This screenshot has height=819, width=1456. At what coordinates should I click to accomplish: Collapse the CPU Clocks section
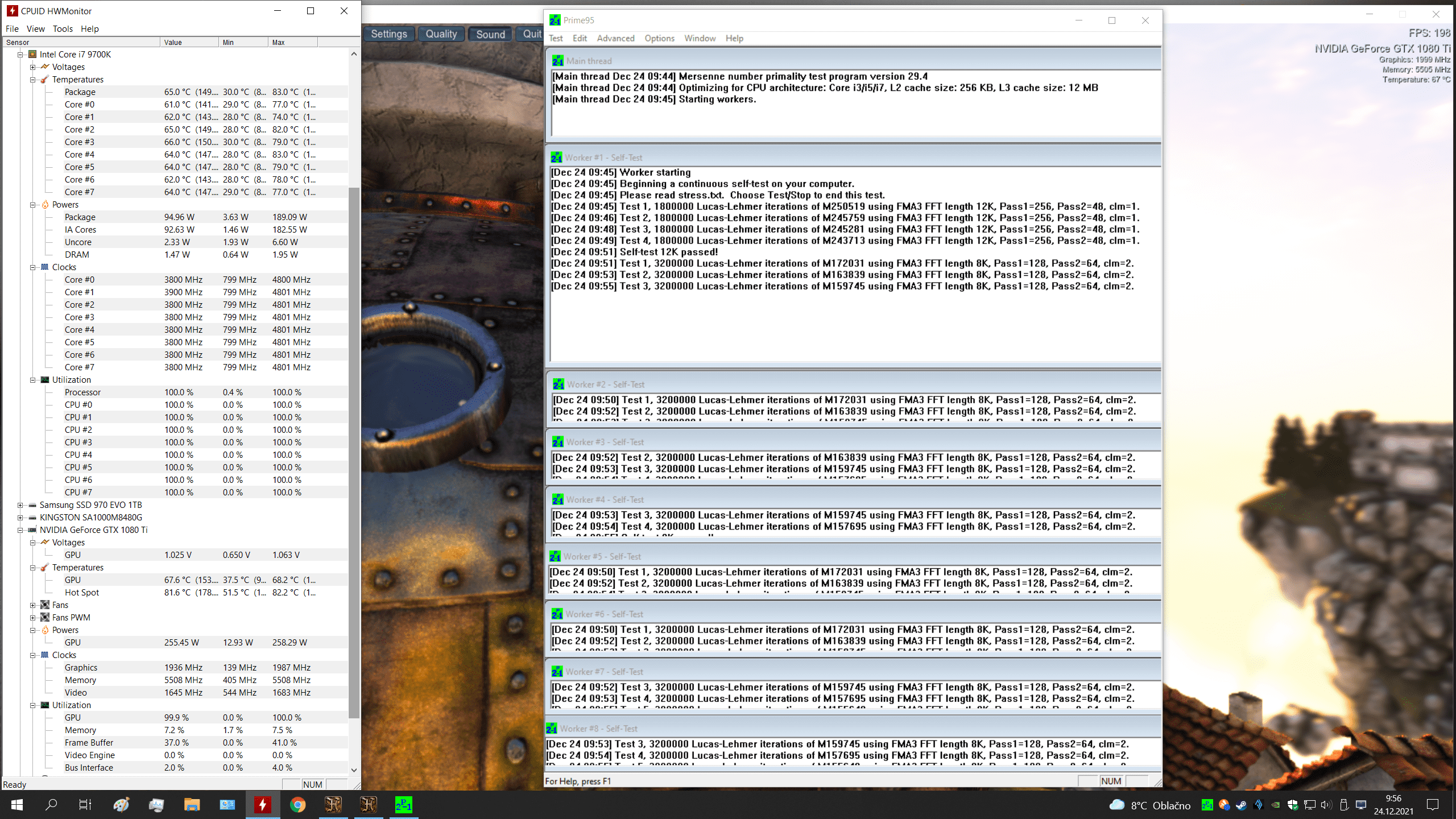(x=33, y=267)
